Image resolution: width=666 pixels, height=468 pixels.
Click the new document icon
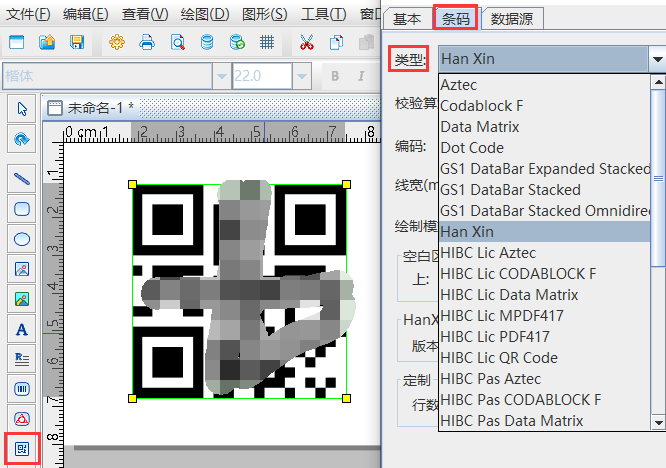point(17,42)
